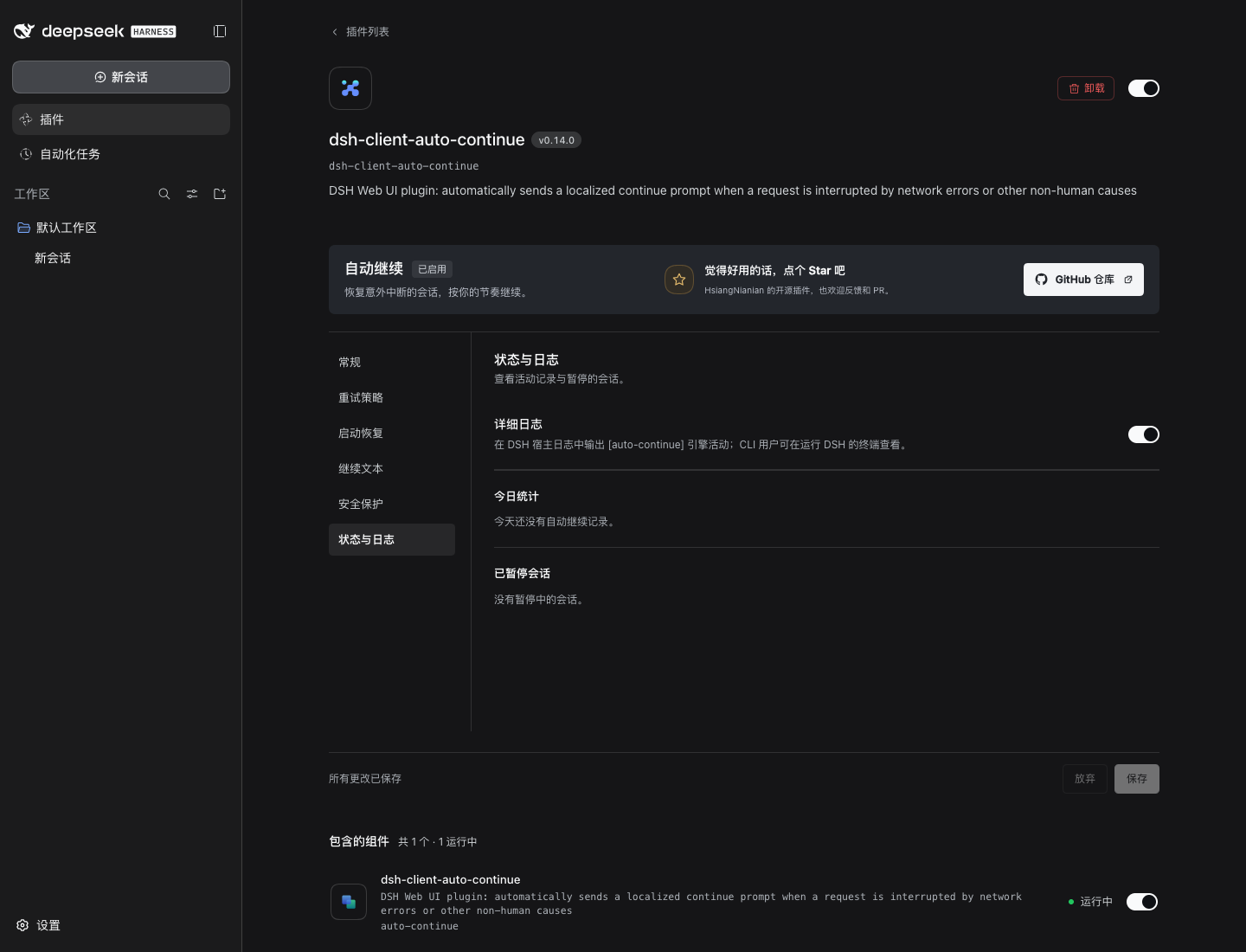
Task: Open the 插件 plugins page
Action: click(121, 119)
